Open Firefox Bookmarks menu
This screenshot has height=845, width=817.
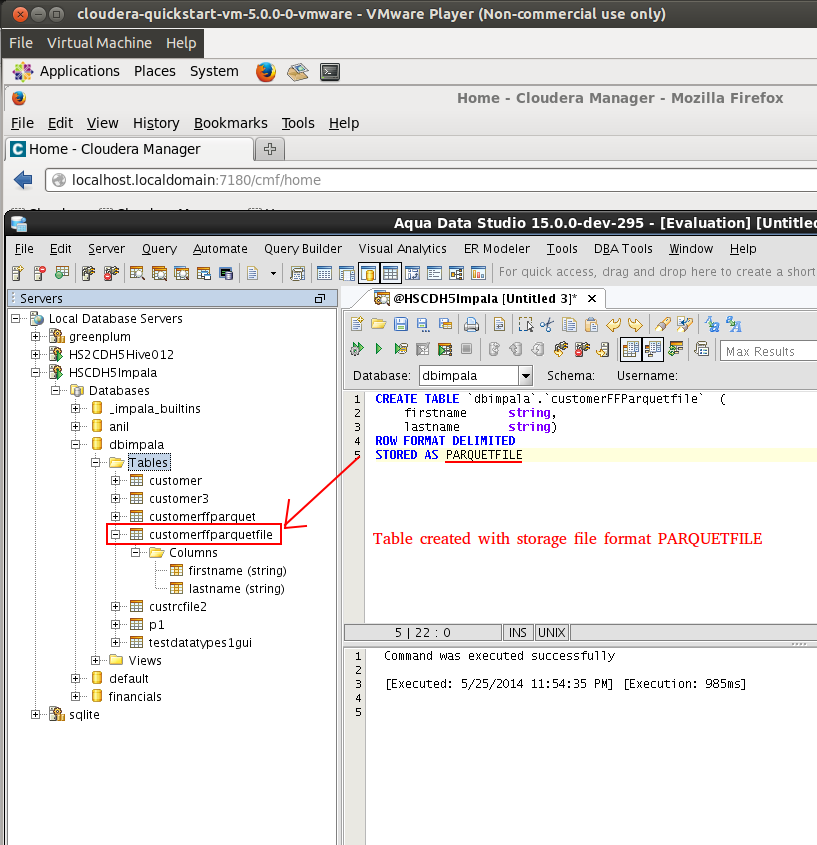[x=231, y=123]
